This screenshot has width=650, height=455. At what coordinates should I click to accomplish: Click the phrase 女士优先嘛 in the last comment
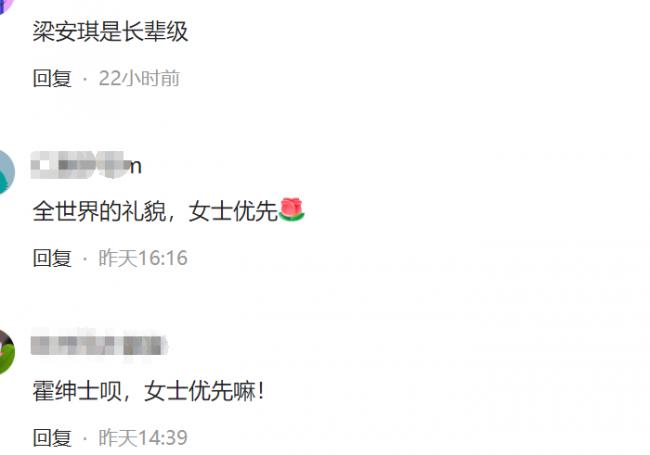[200, 391]
